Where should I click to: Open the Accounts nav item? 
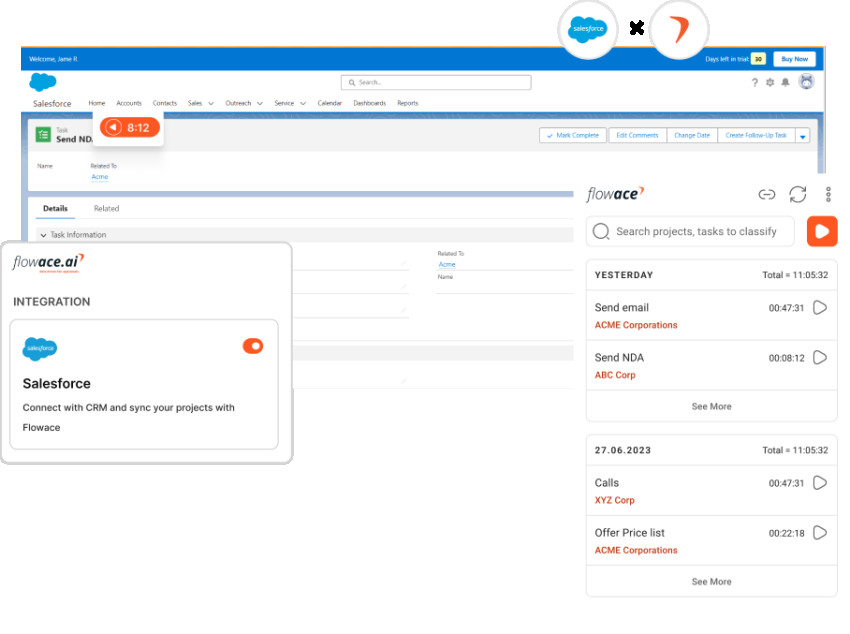(129, 103)
